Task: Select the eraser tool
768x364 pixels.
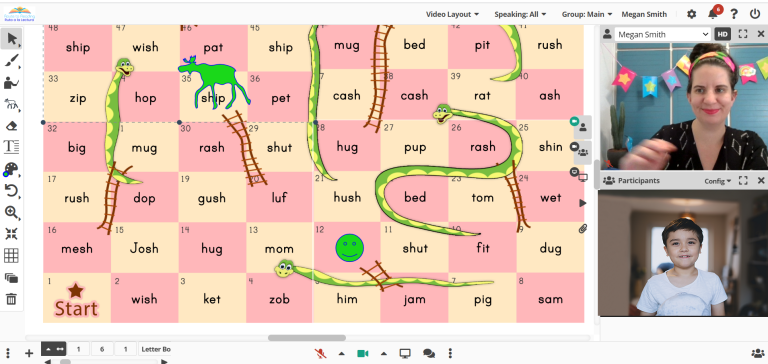Action: (11, 126)
